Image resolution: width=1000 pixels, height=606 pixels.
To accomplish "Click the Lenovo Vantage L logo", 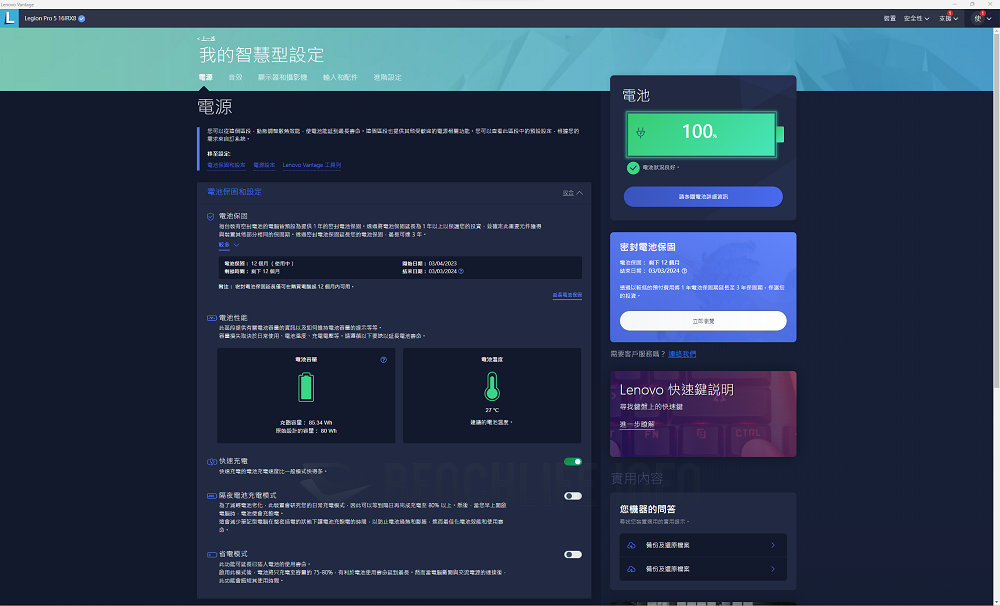I will (10, 18).
